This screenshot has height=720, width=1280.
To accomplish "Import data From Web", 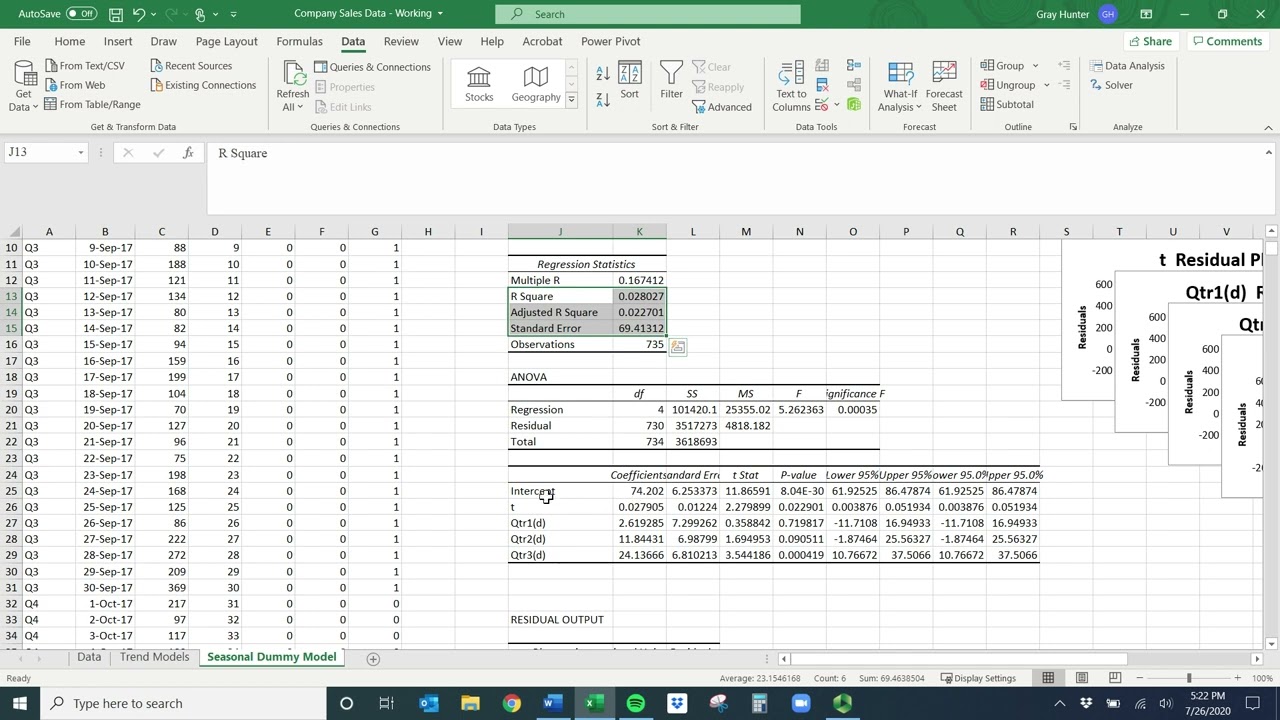I will pyautogui.click(x=75, y=85).
